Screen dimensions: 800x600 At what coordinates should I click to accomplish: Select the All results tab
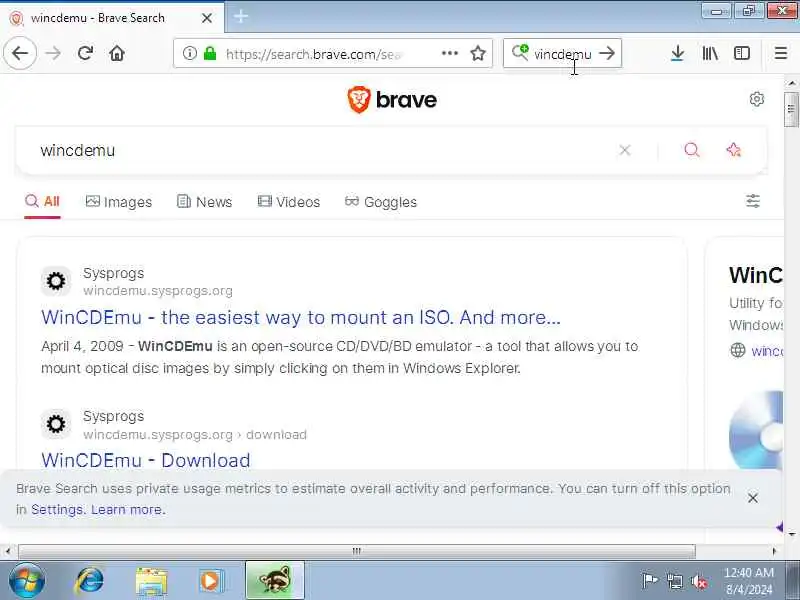click(x=42, y=202)
